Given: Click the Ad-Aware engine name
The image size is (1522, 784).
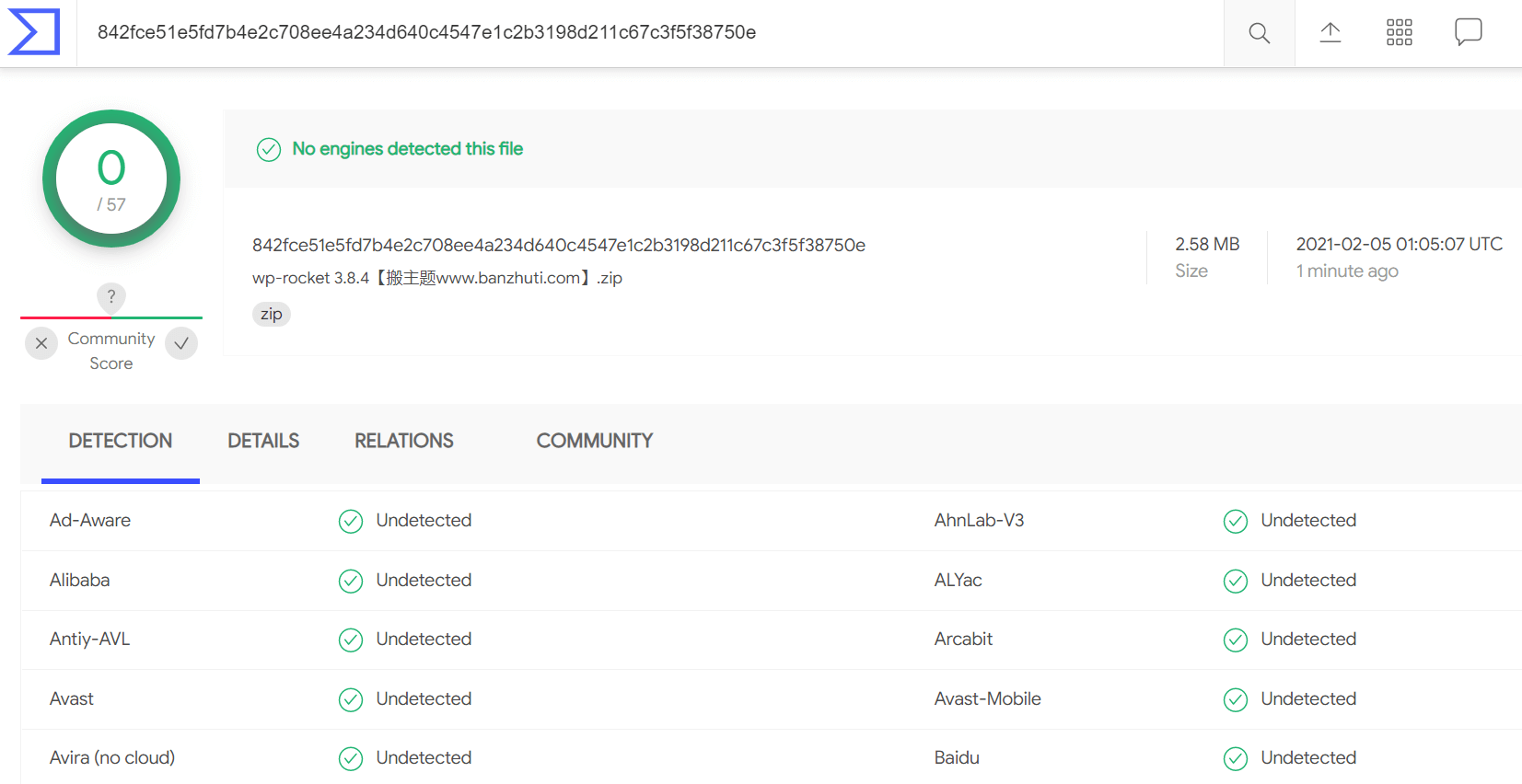Looking at the screenshot, I should click(x=90, y=520).
